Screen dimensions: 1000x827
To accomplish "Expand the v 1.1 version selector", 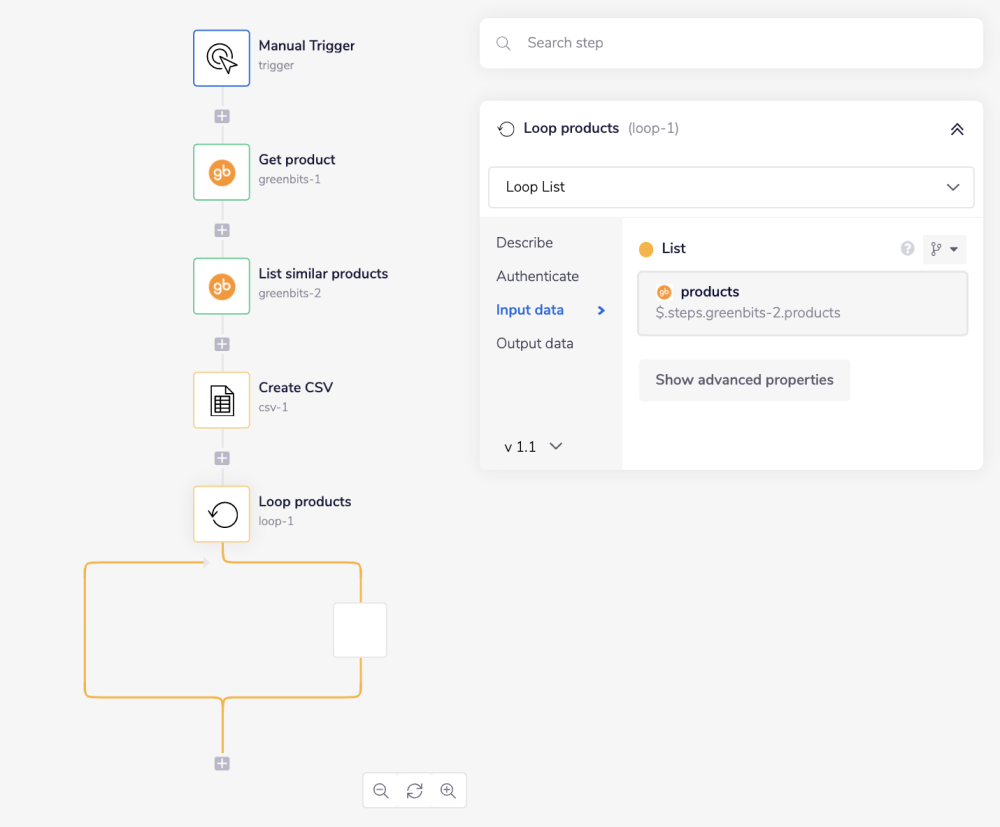I will click(x=534, y=447).
